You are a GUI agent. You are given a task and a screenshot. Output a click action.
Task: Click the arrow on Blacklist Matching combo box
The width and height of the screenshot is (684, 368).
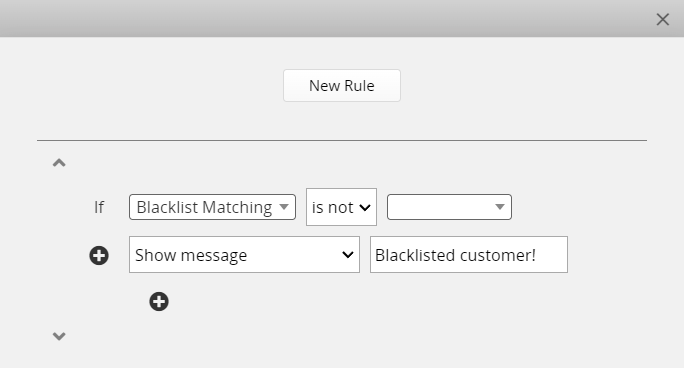click(284, 207)
